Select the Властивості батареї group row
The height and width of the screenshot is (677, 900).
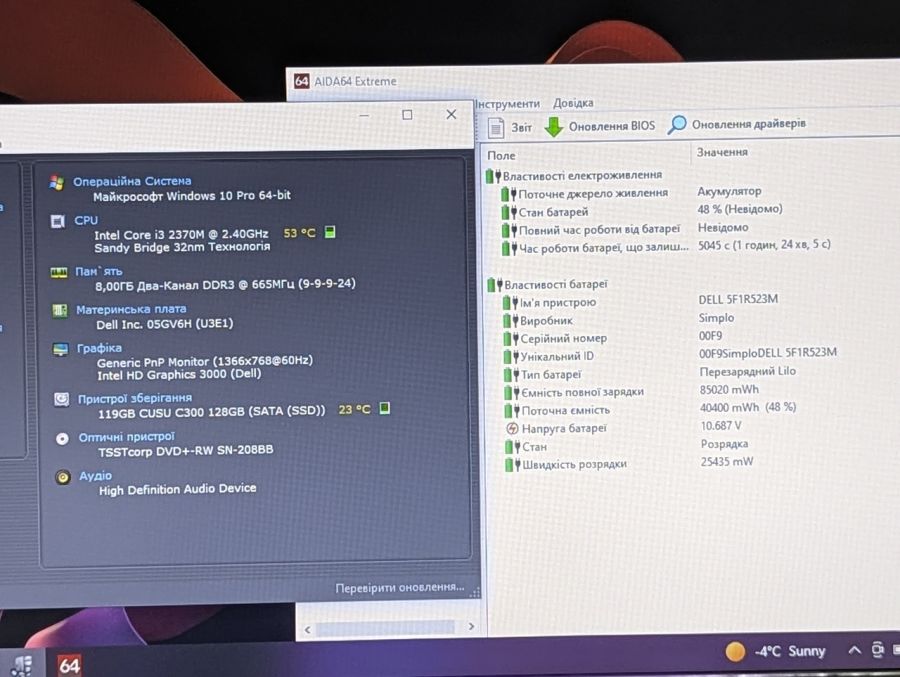click(547, 284)
